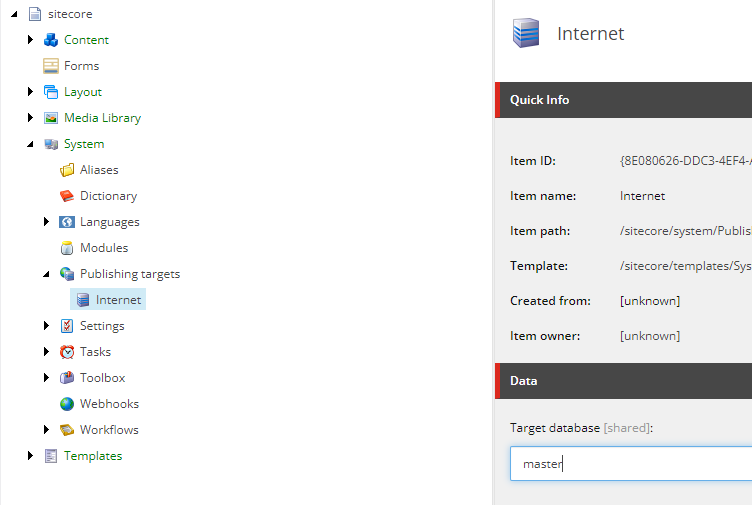The height and width of the screenshot is (505, 752).
Task: Select the Dictionary red book icon
Action: [x=67, y=196]
